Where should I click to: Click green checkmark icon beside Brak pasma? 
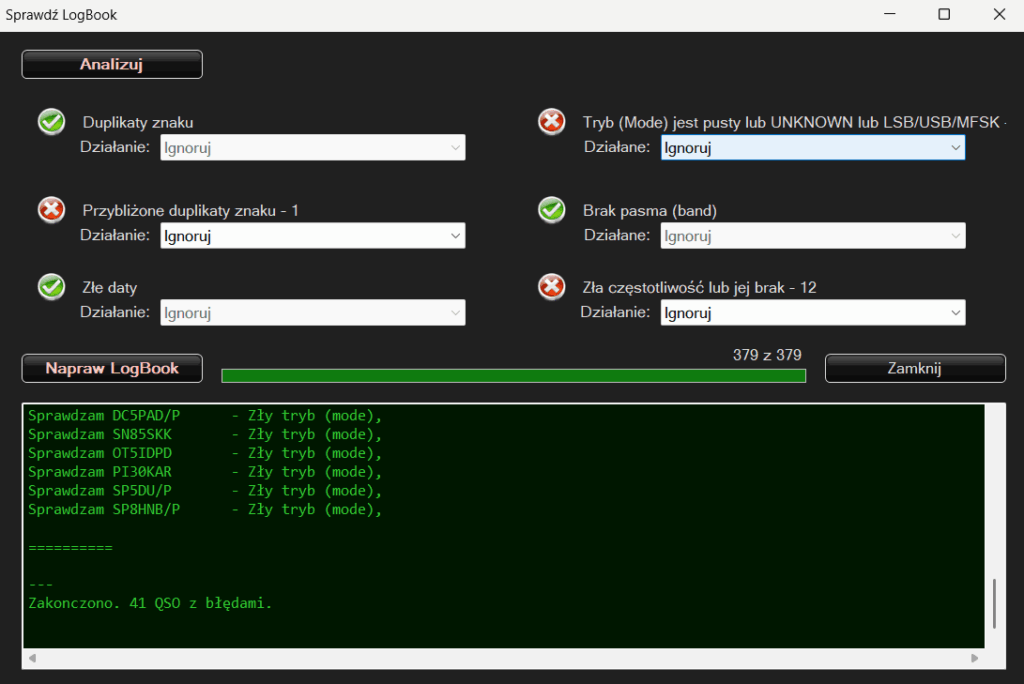click(x=551, y=210)
